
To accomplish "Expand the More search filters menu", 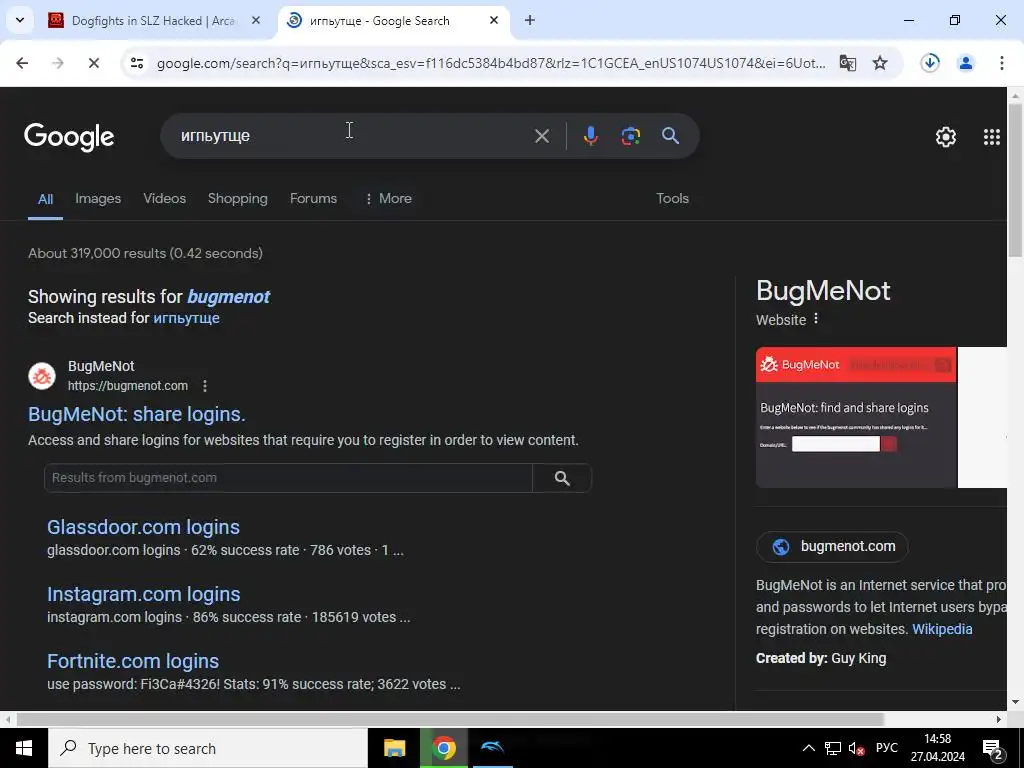I will [388, 199].
